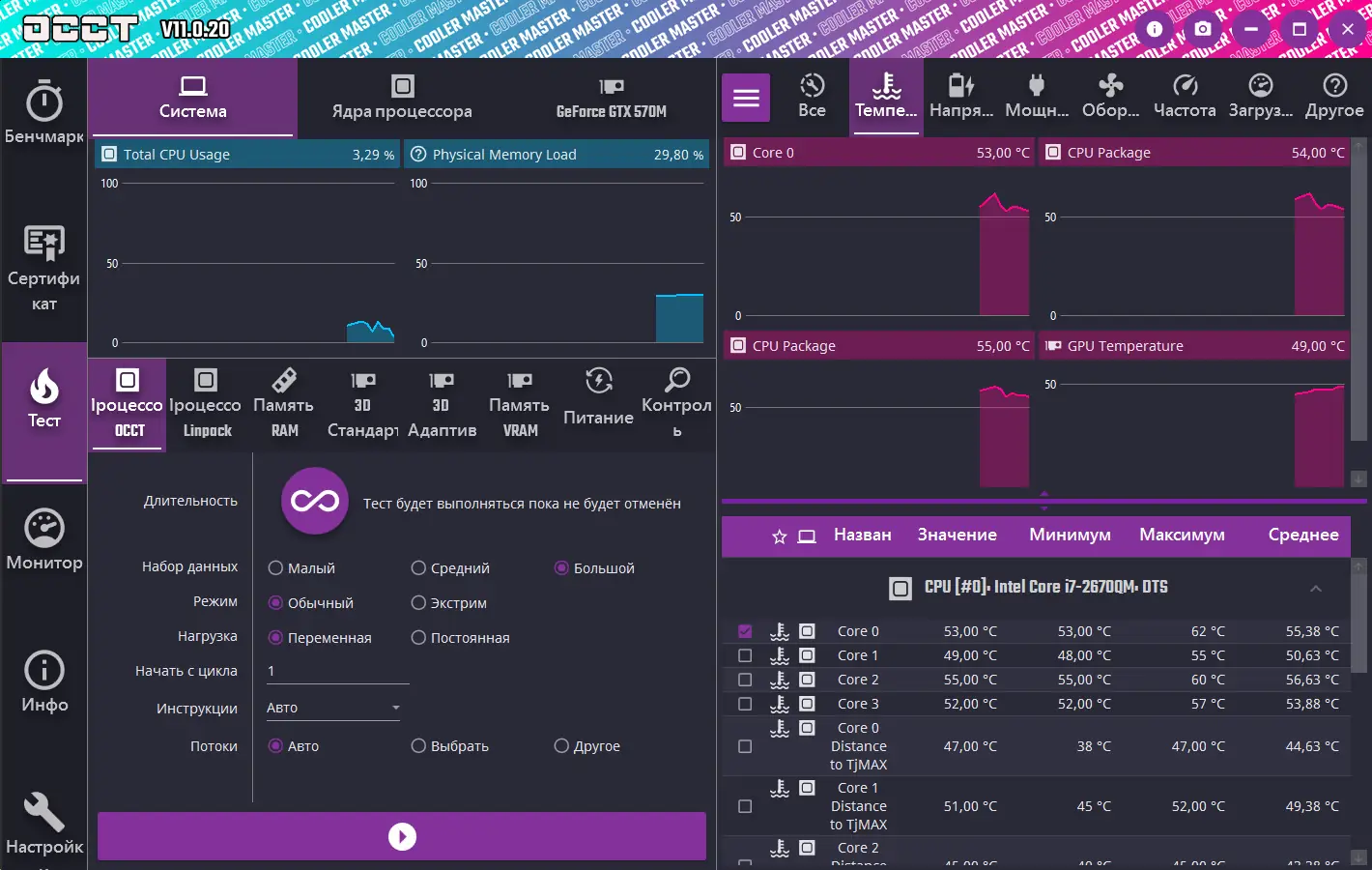Select the Память RAM test
This screenshot has width=1372, height=870.
pos(284,404)
